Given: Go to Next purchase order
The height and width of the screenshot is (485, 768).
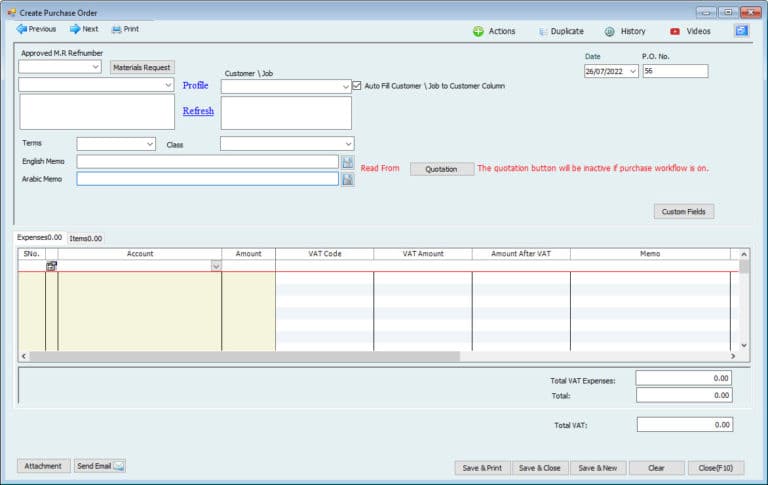Looking at the screenshot, I should [x=84, y=29].
